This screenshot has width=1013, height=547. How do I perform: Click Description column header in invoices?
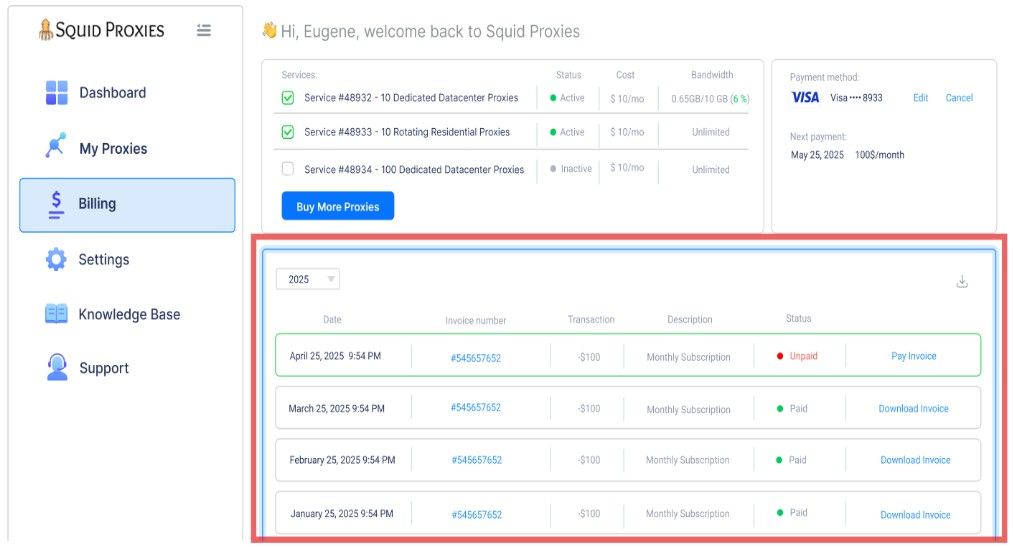click(690, 319)
